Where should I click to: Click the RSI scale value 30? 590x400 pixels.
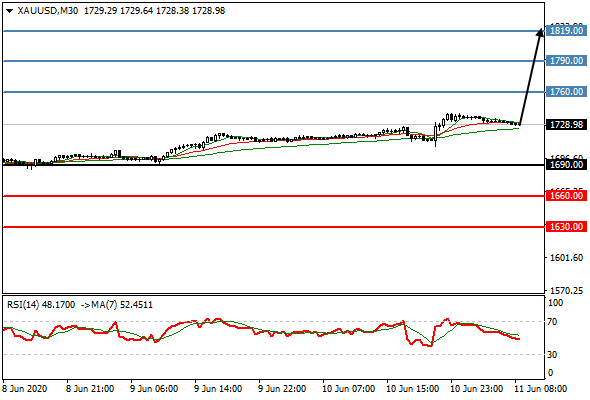coord(552,354)
